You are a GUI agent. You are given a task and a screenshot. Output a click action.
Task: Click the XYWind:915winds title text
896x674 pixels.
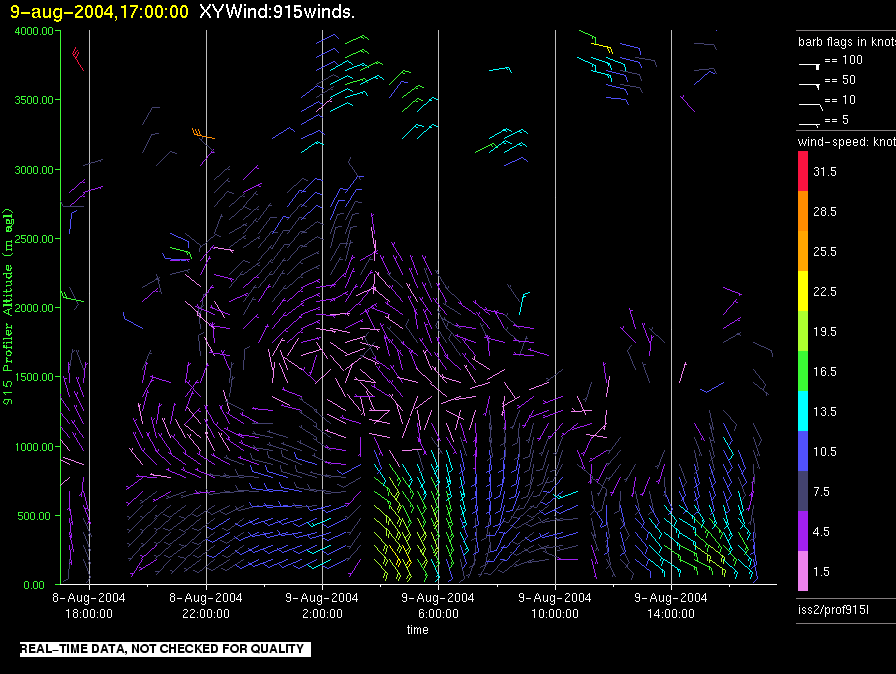277,12
